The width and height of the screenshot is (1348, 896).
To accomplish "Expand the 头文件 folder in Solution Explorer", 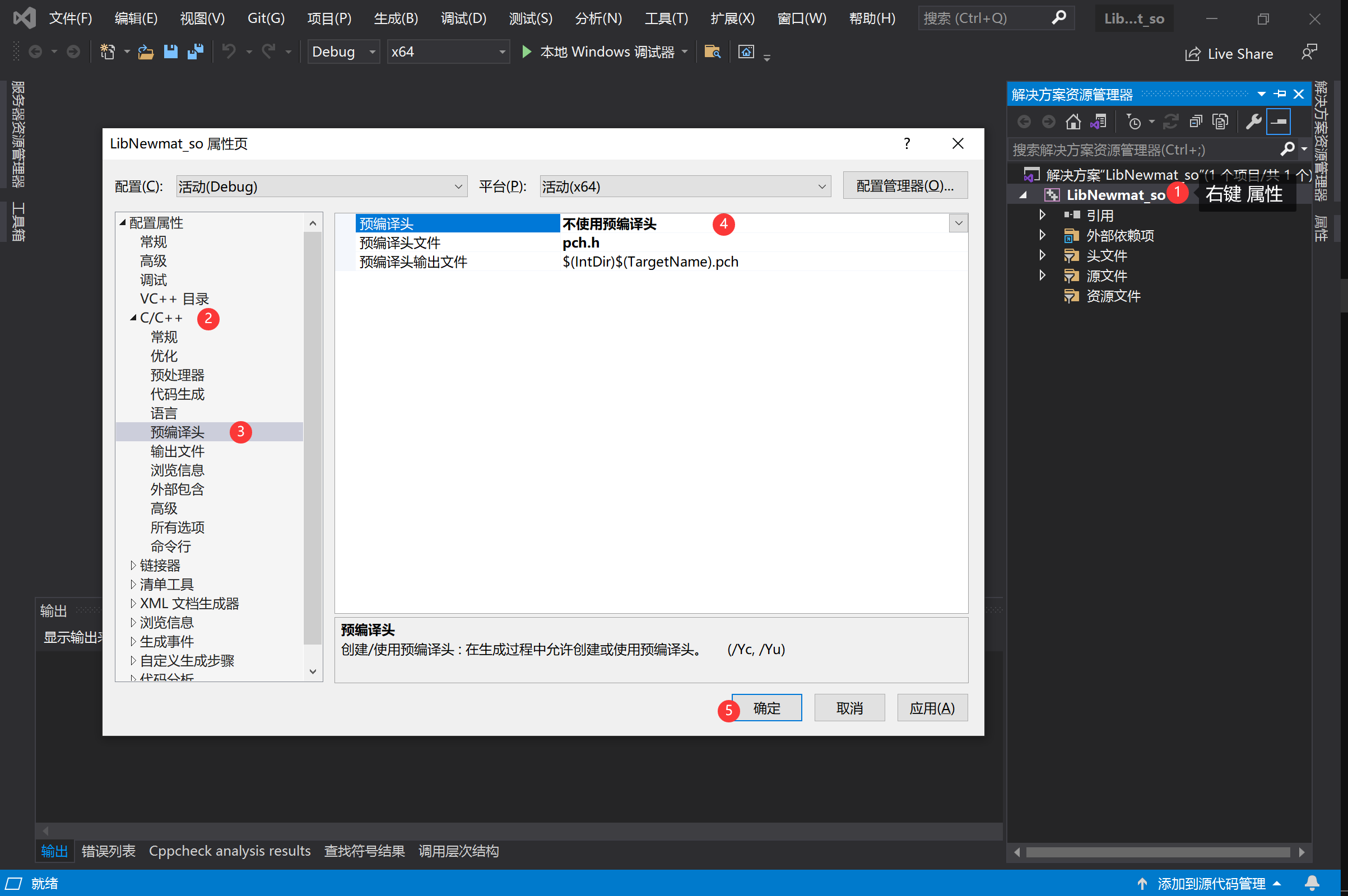I will (1042, 255).
